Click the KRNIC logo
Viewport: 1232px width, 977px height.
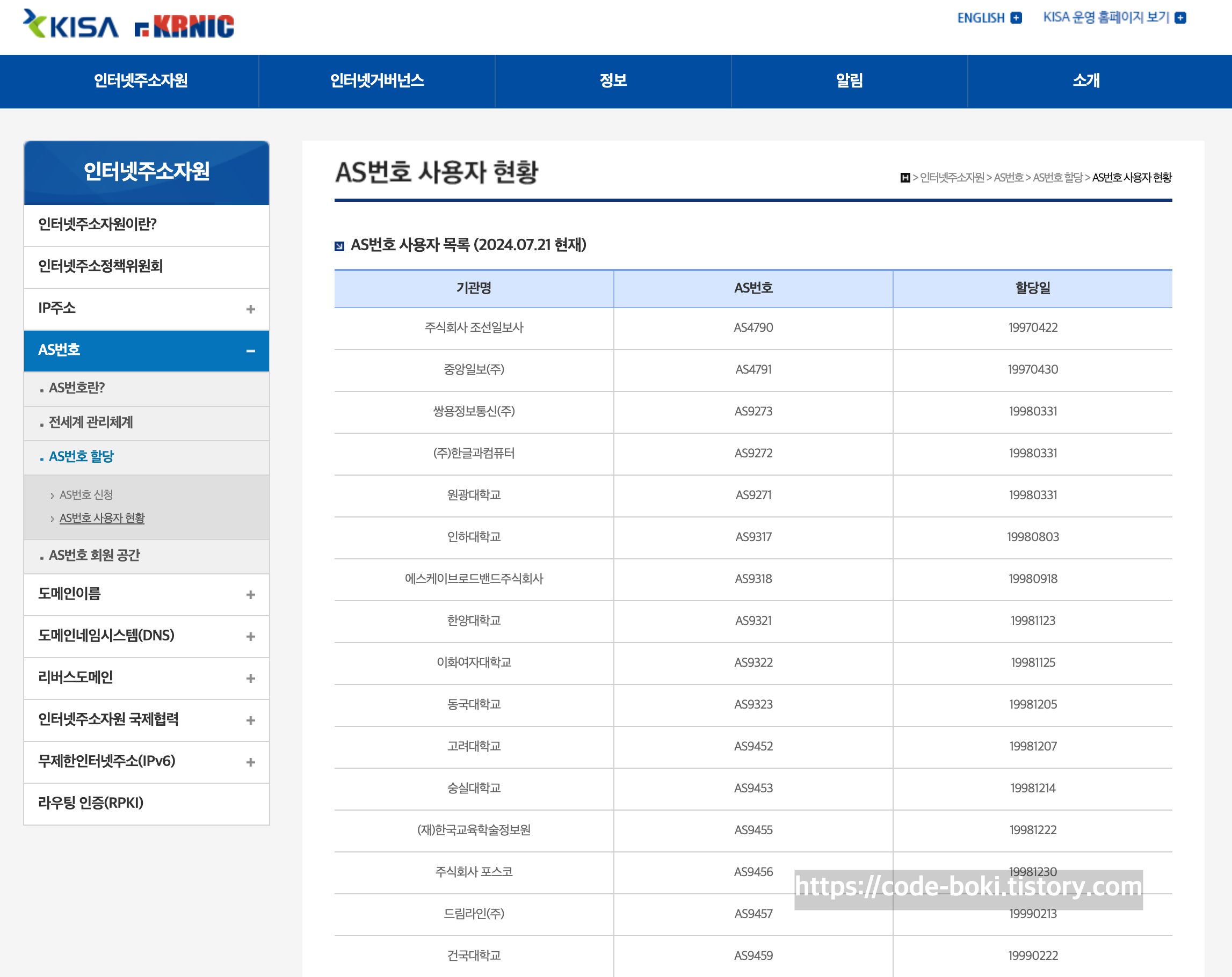click(184, 26)
